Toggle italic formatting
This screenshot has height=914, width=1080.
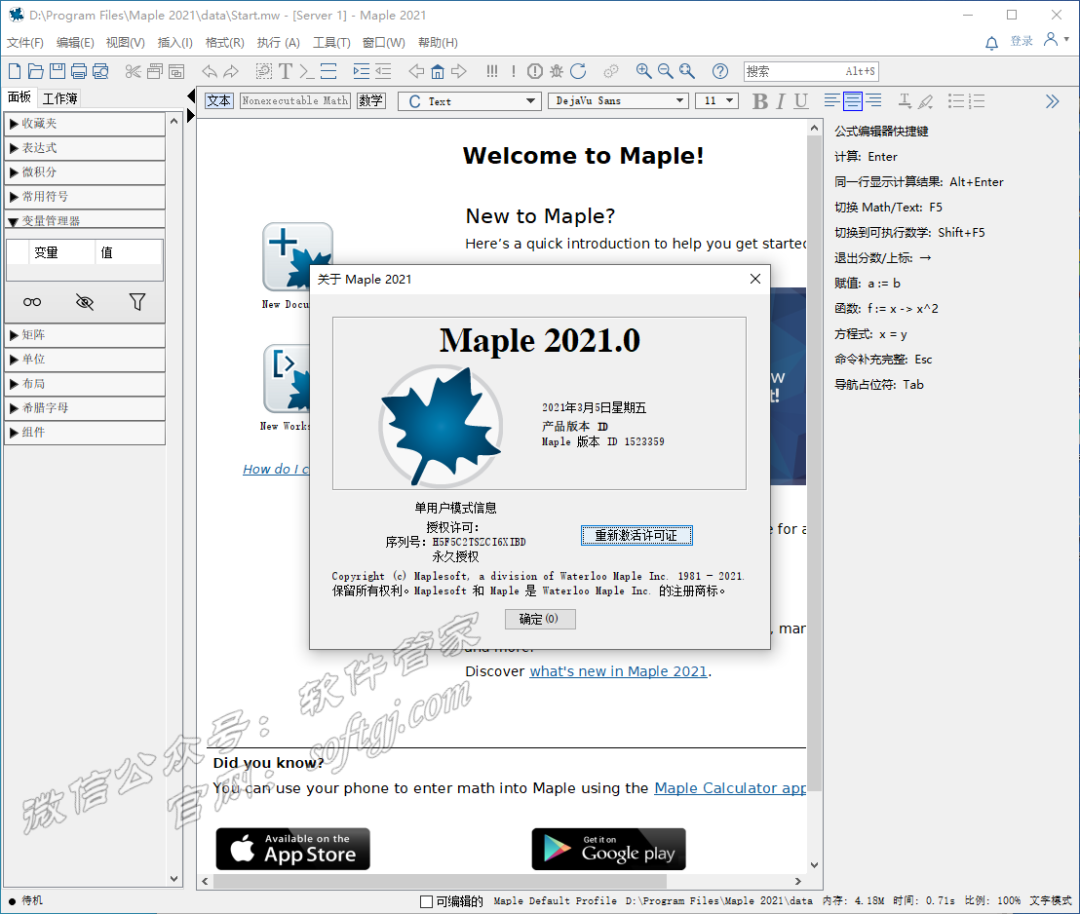pyautogui.click(x=780, y=101)
